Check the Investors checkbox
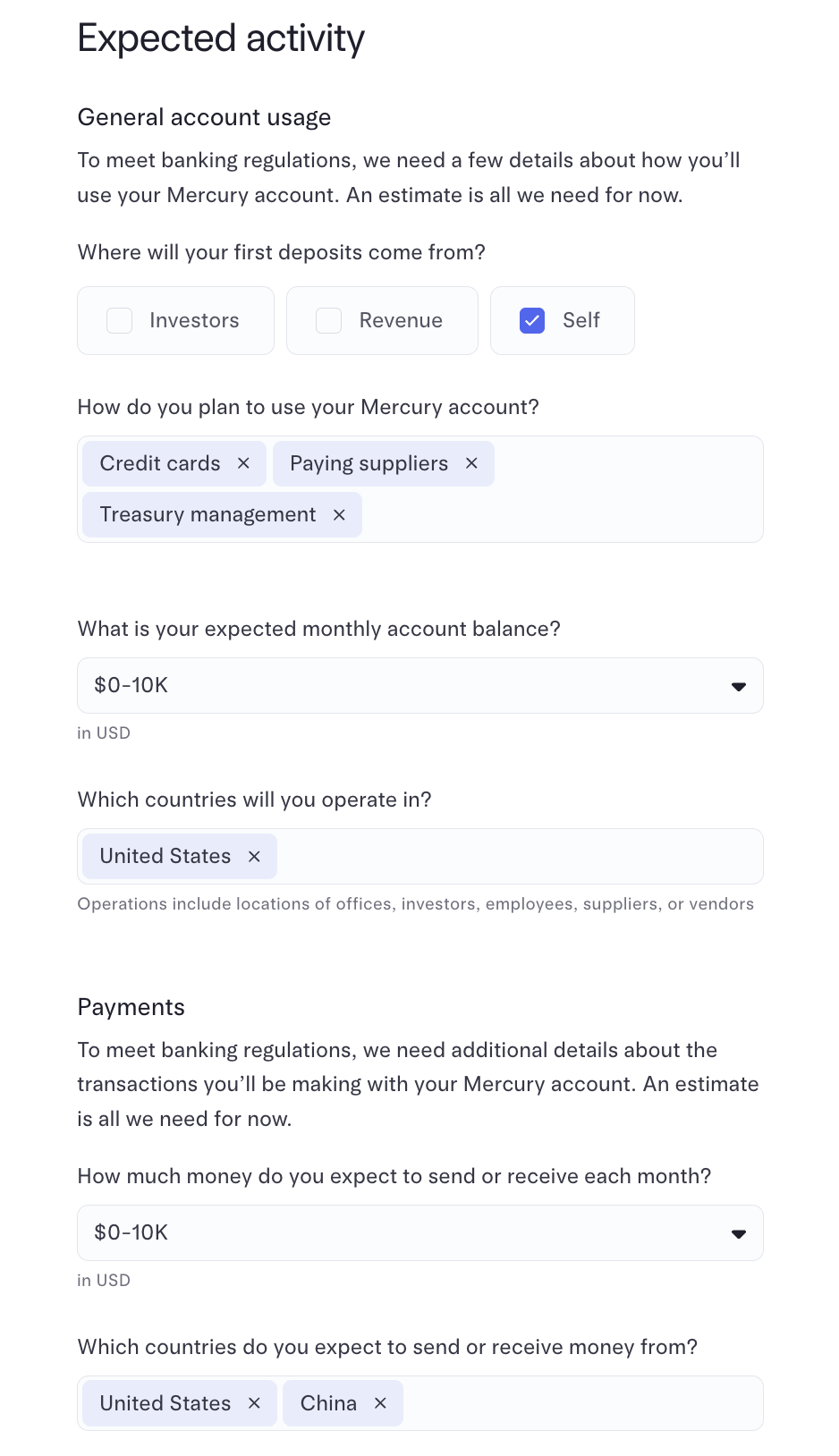 (120, 320)
